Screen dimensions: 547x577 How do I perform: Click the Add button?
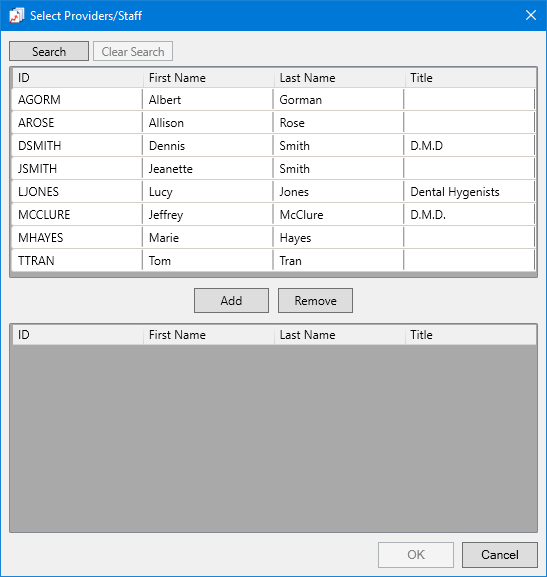tap(231, 301)
